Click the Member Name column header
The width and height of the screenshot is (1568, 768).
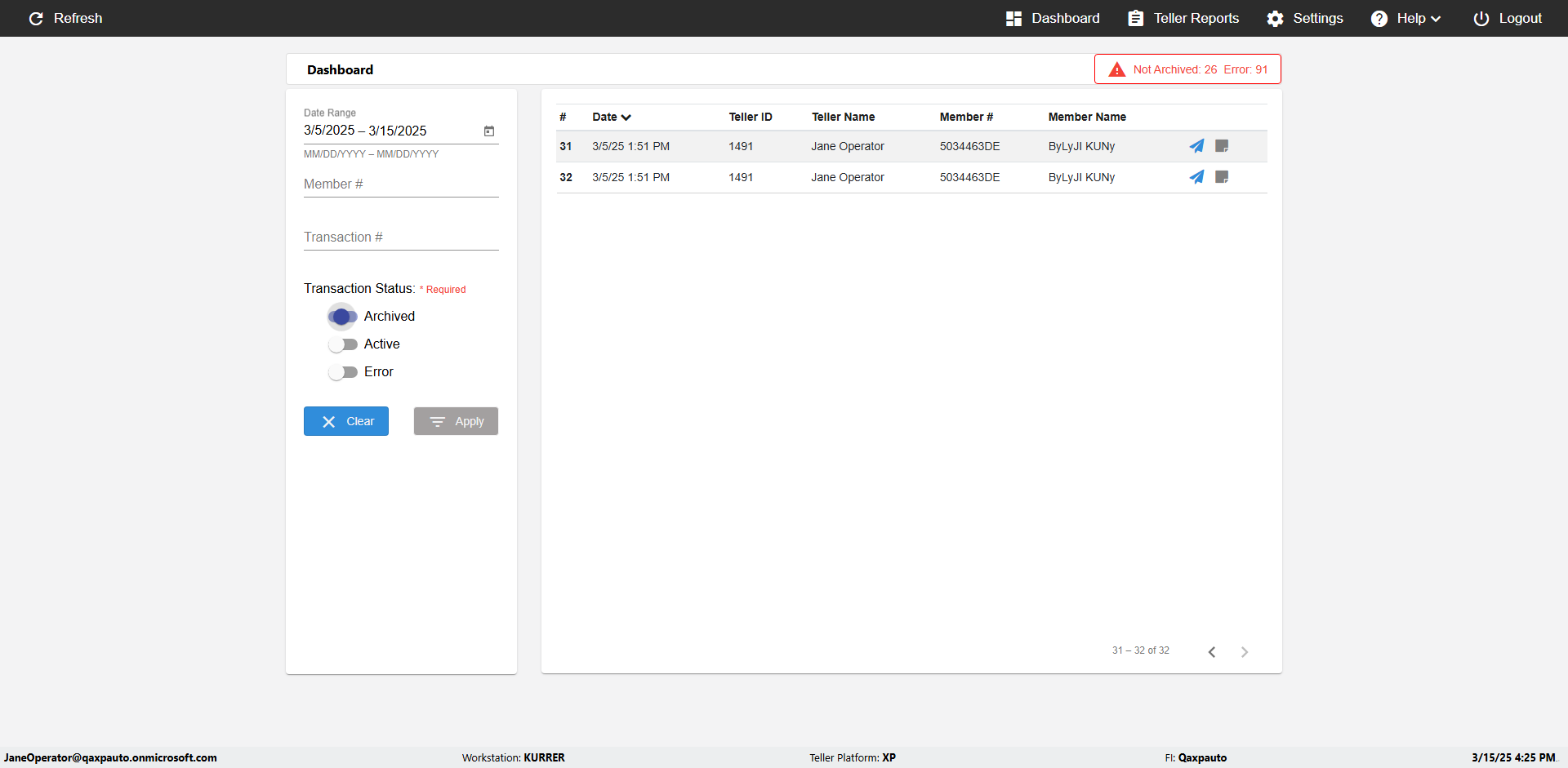[1087, 117]
